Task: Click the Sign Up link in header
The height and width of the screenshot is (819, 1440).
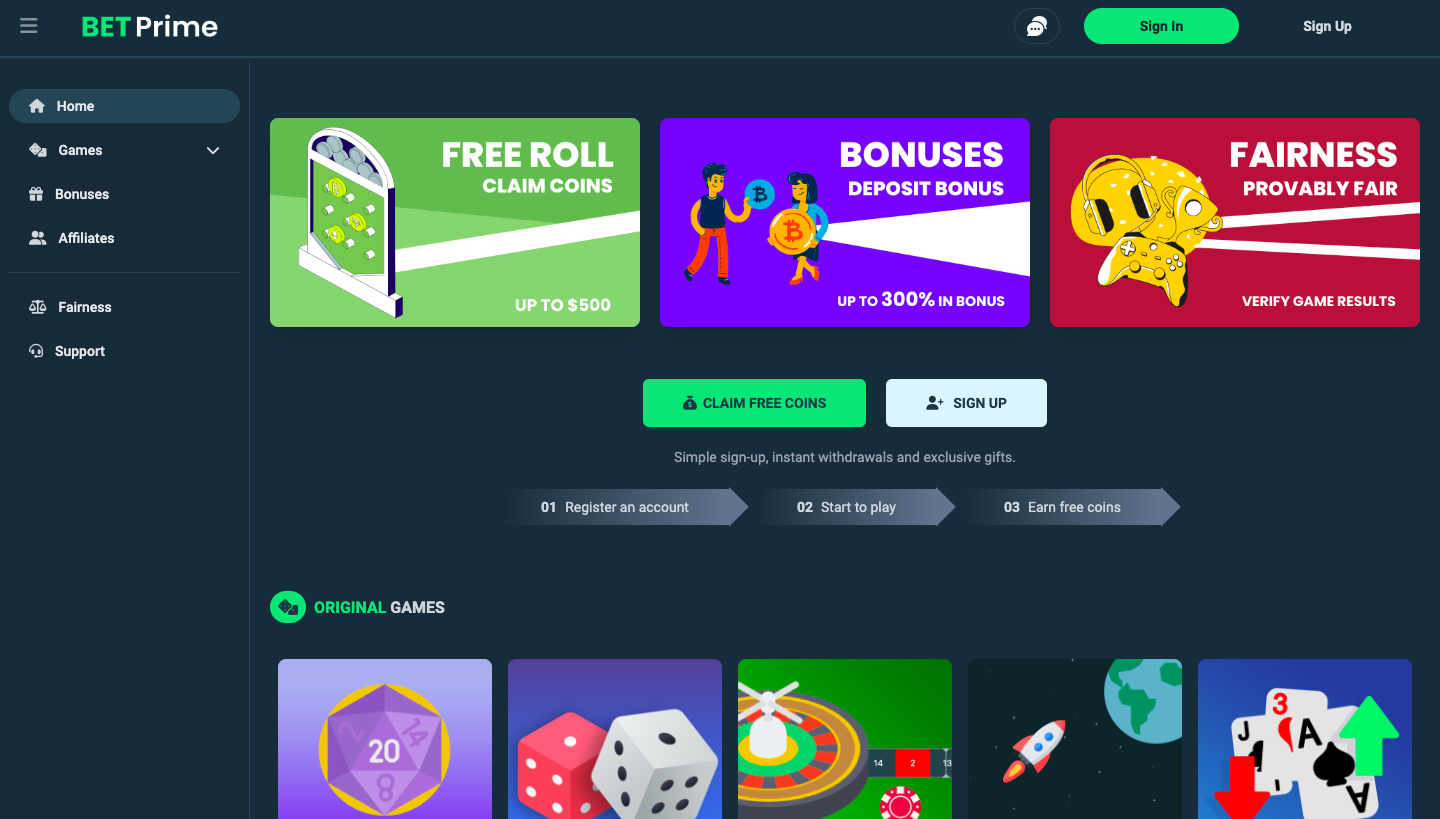Action: pyautogui.click(x=1327, y=26)
